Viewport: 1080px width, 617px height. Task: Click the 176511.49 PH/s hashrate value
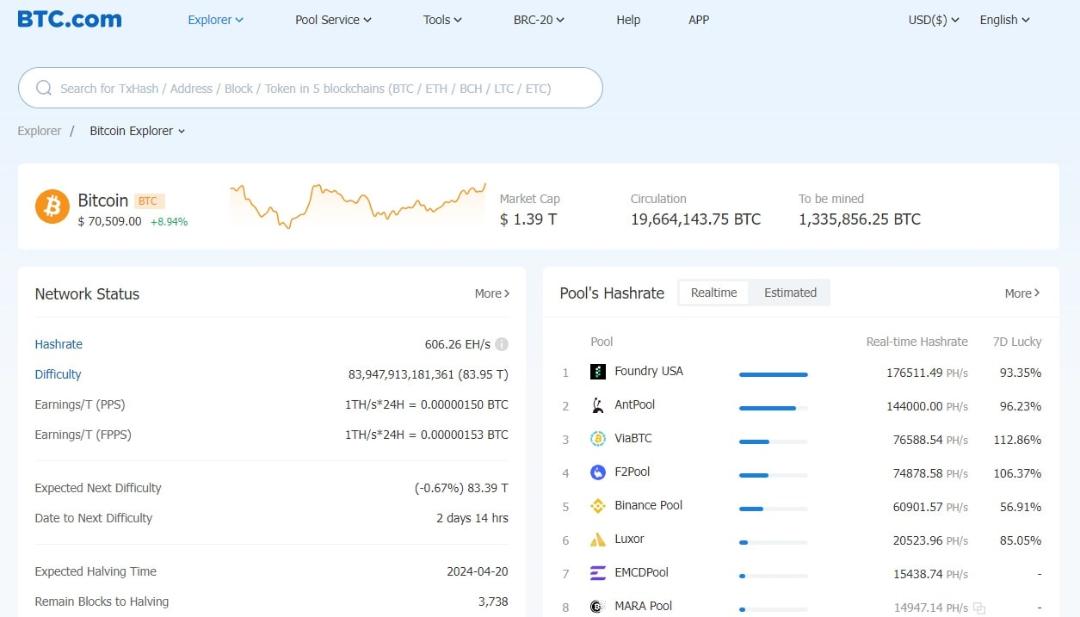[x=926, y=373]
